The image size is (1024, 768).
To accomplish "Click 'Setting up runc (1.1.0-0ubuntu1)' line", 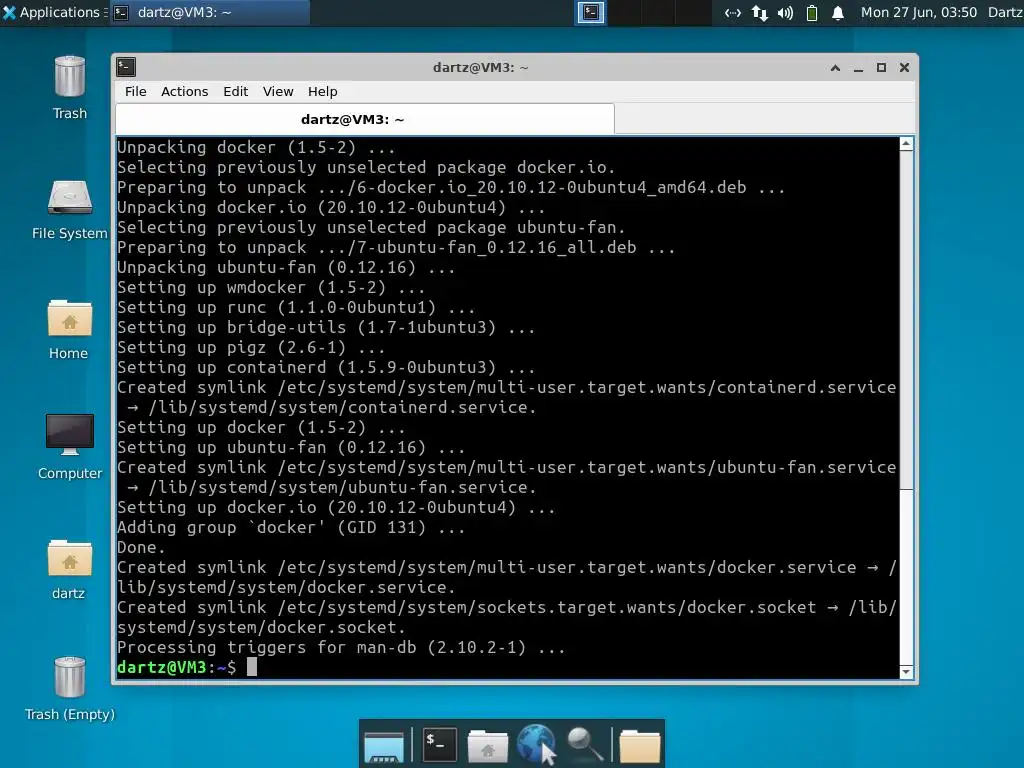I will [x=295, y=307].
